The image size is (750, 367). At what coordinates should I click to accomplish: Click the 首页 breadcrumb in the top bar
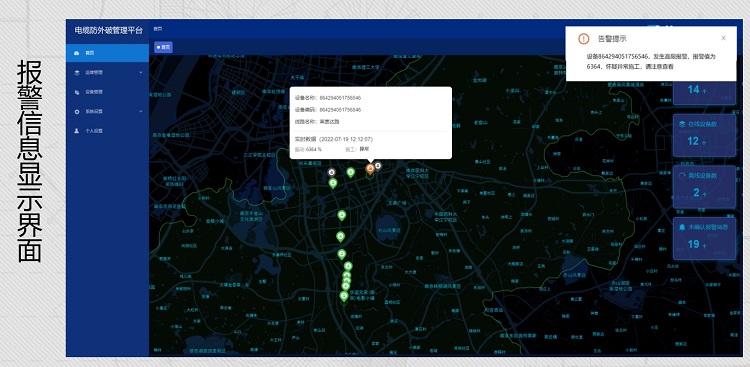[157, 29]
